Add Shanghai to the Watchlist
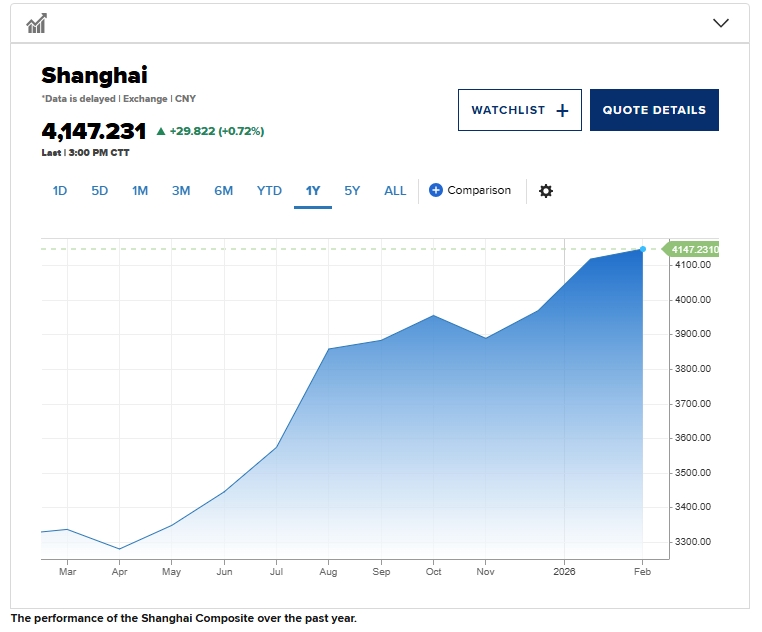Image resolution: width=762 pixels, height=632 pixels. (x=519, y=110)
